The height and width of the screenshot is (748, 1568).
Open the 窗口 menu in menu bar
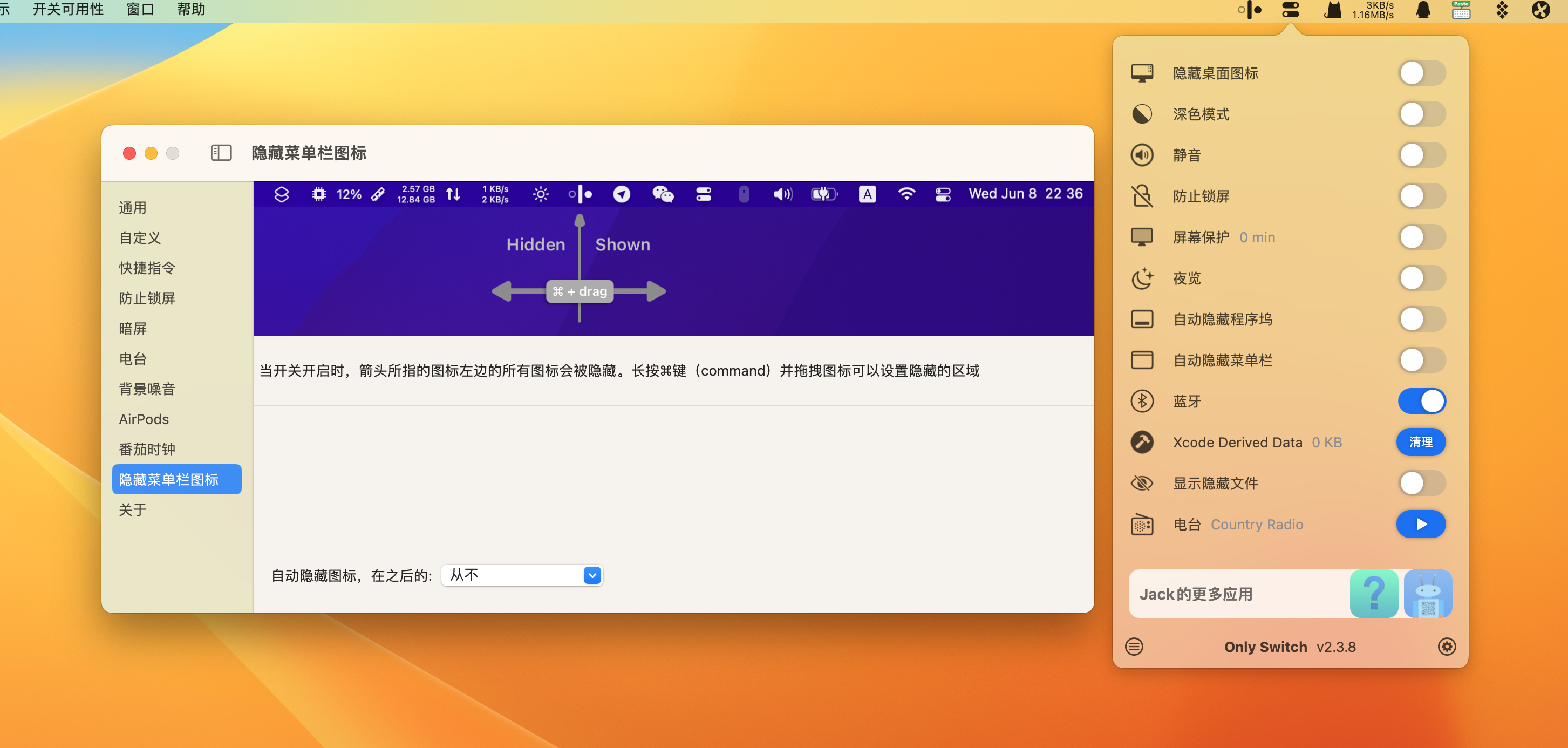pos(140,10)
